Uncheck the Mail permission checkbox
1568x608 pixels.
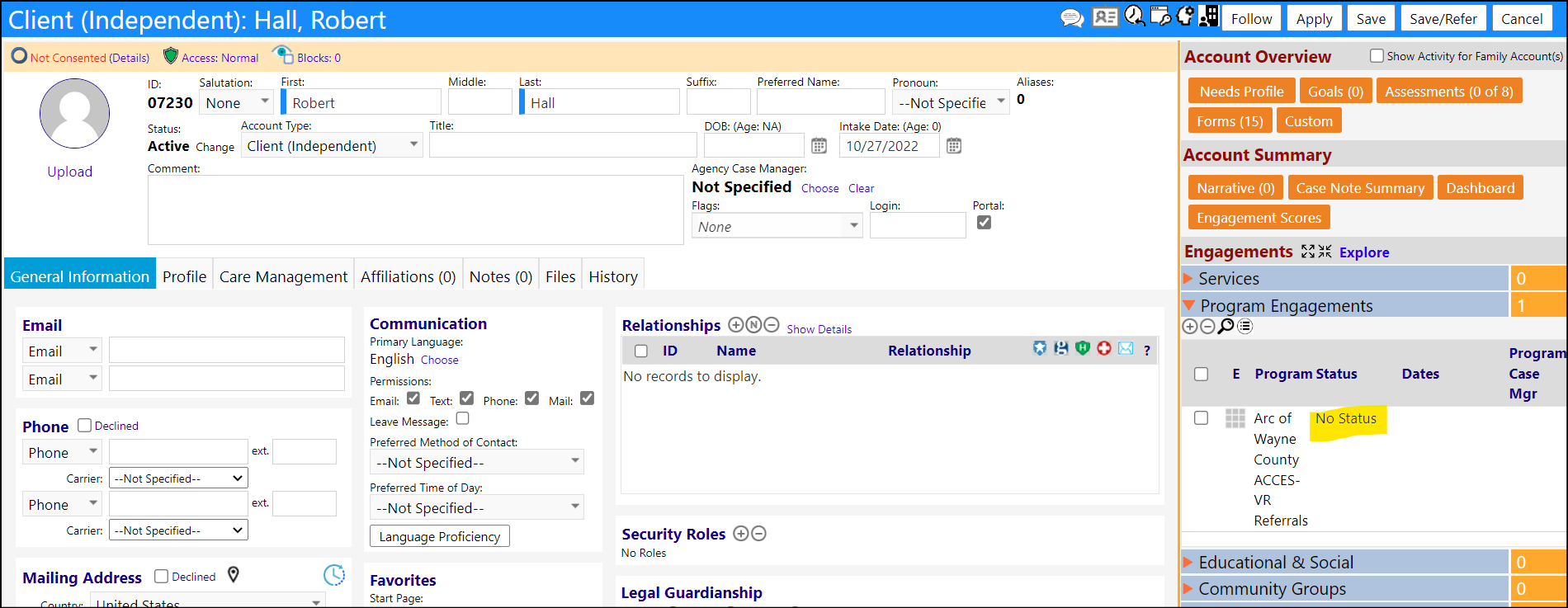(x=588, y=398)
